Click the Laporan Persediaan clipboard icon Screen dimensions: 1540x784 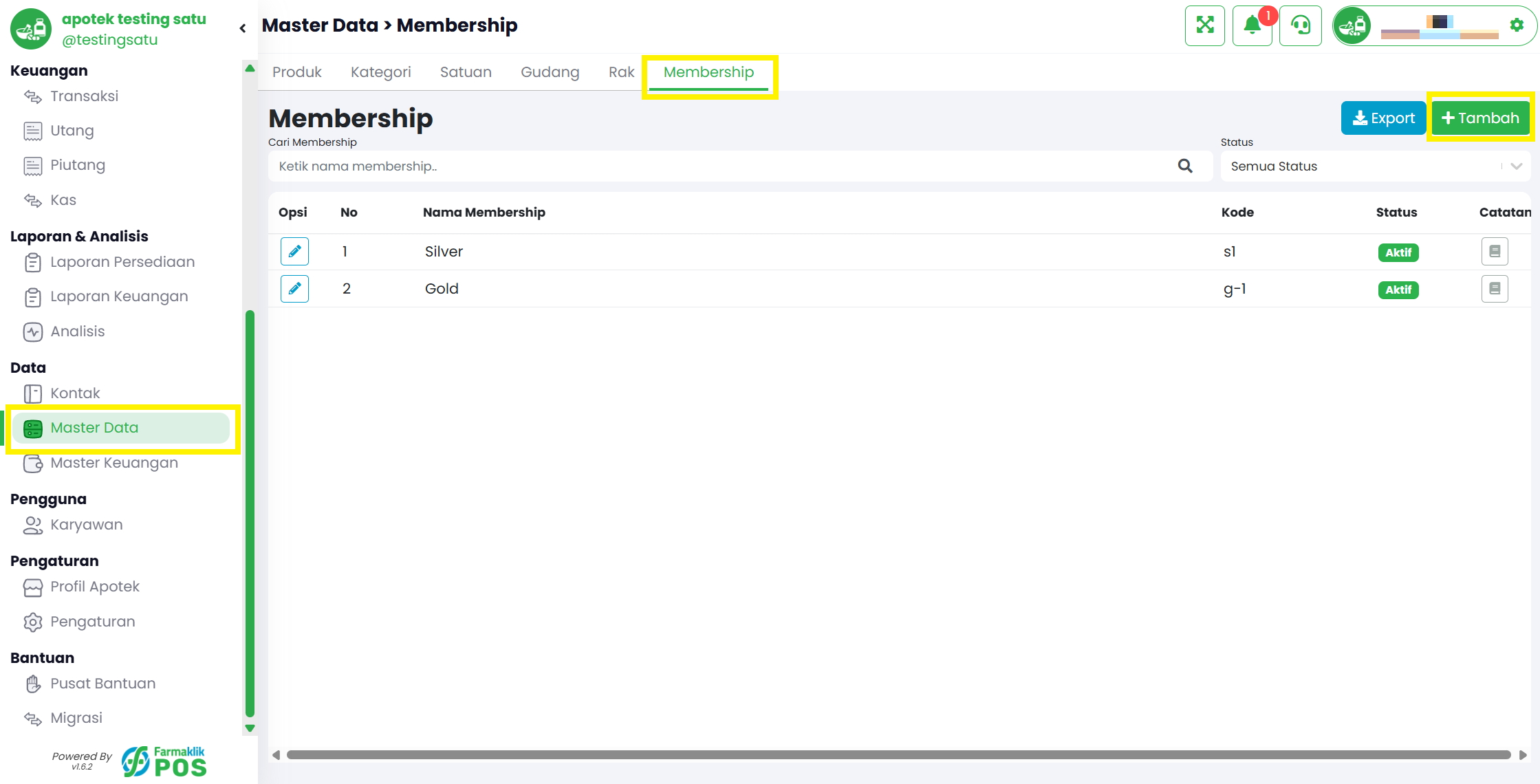point(32,263)
